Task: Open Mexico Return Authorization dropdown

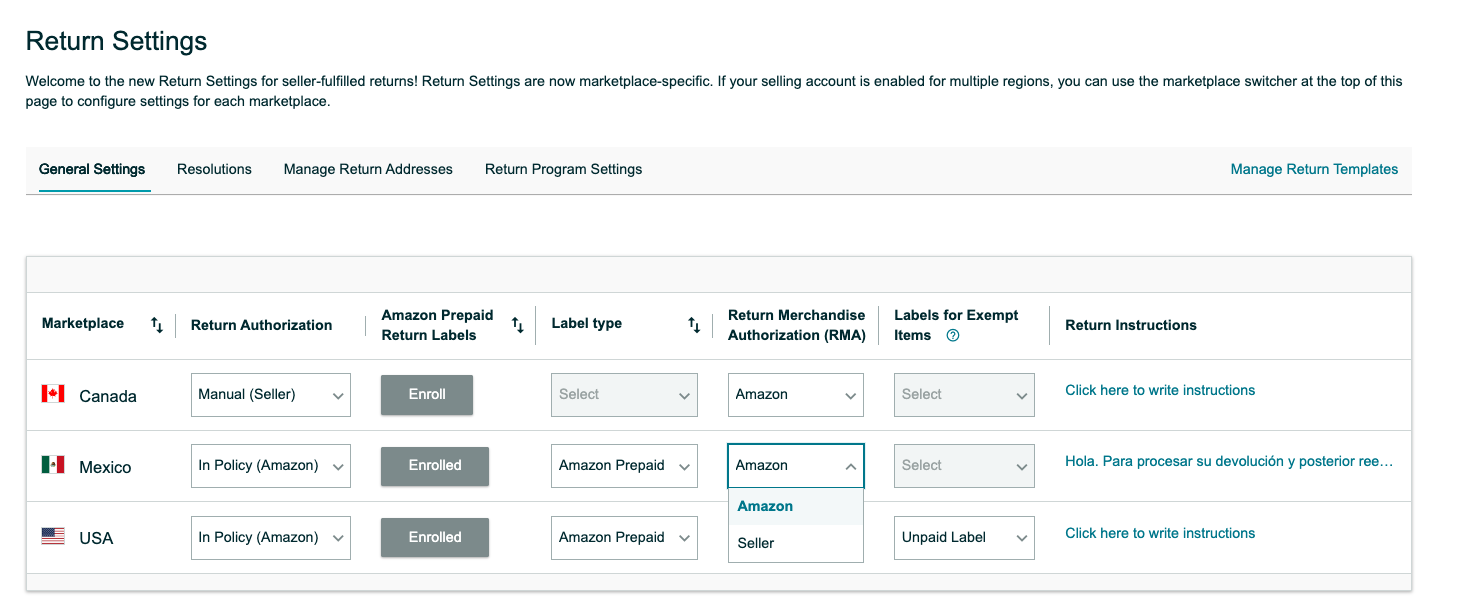Action: click(x=271, y=466)
